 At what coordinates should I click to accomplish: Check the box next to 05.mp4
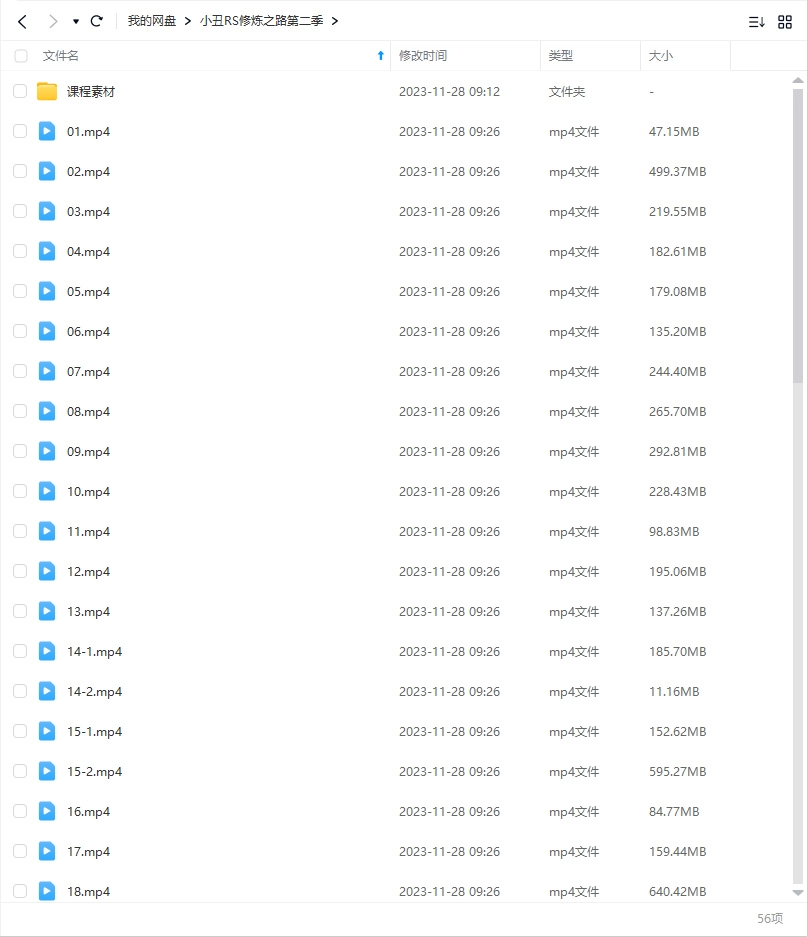20,291
